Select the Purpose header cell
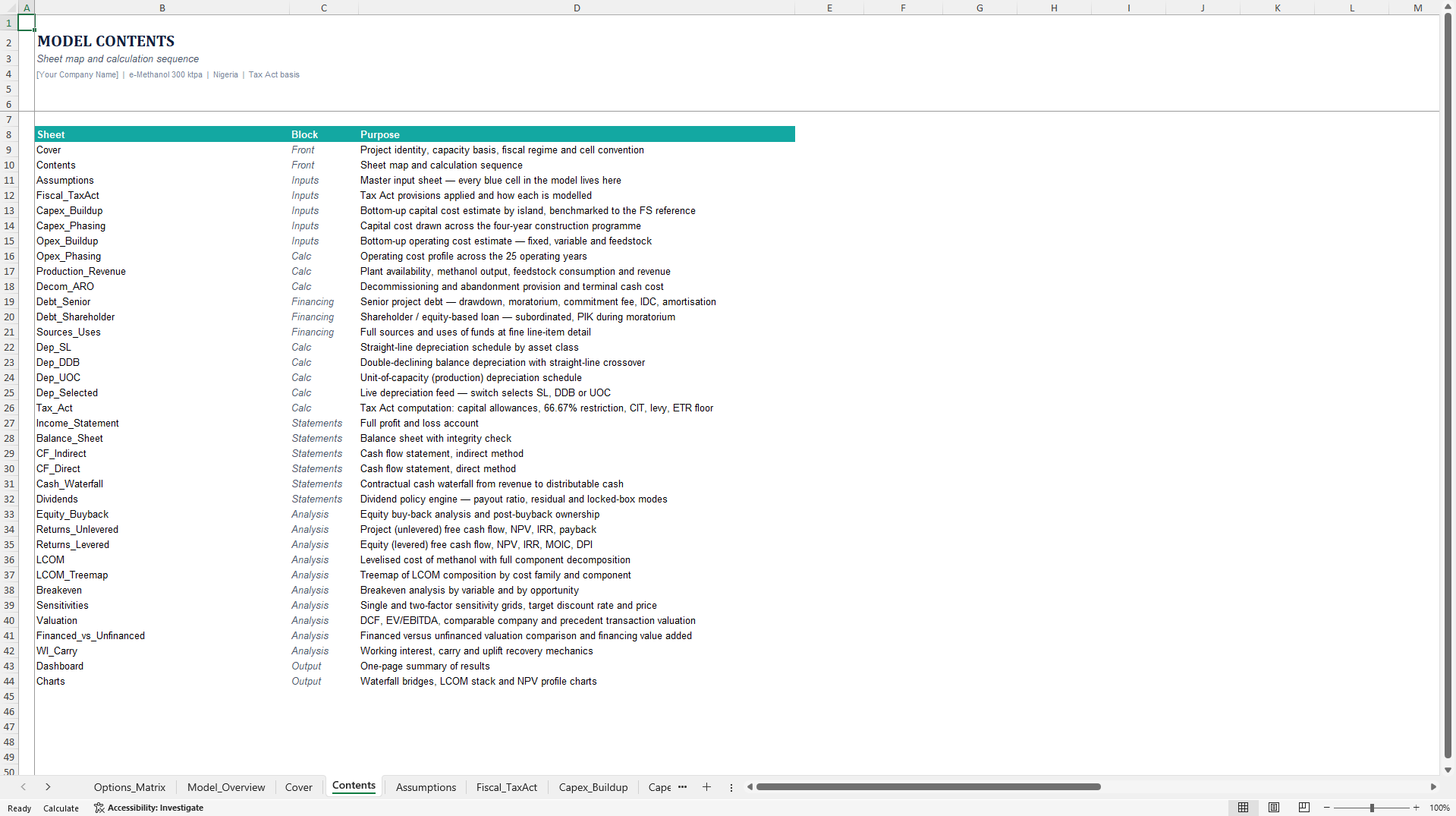The image size is (1456, 816). [x=577, y=134]
